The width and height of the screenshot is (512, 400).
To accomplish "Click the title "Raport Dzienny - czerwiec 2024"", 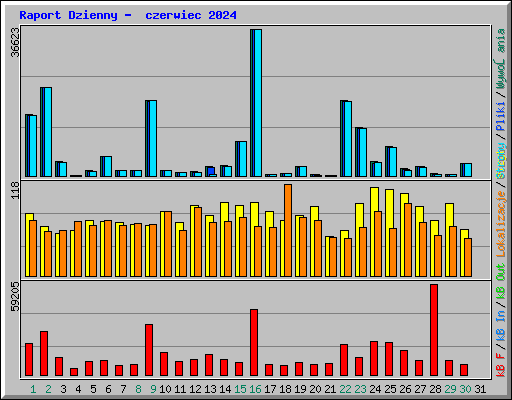I will click(x=128, y=15).
